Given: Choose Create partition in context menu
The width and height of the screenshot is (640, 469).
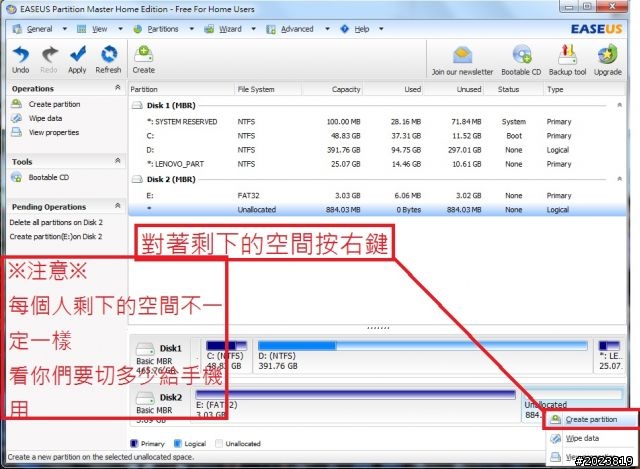Looking at the screenshot, I should click(591, 419).
